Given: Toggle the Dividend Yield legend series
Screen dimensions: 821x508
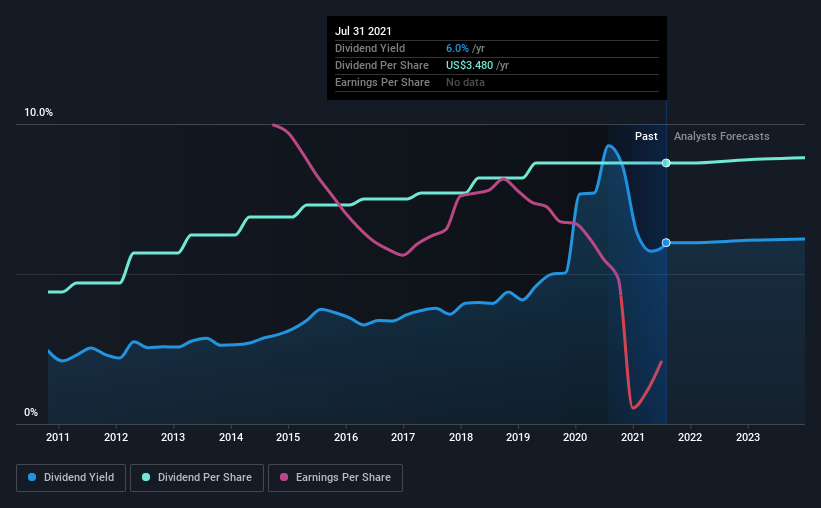Looking at the screenshot, I should point(71,478).
